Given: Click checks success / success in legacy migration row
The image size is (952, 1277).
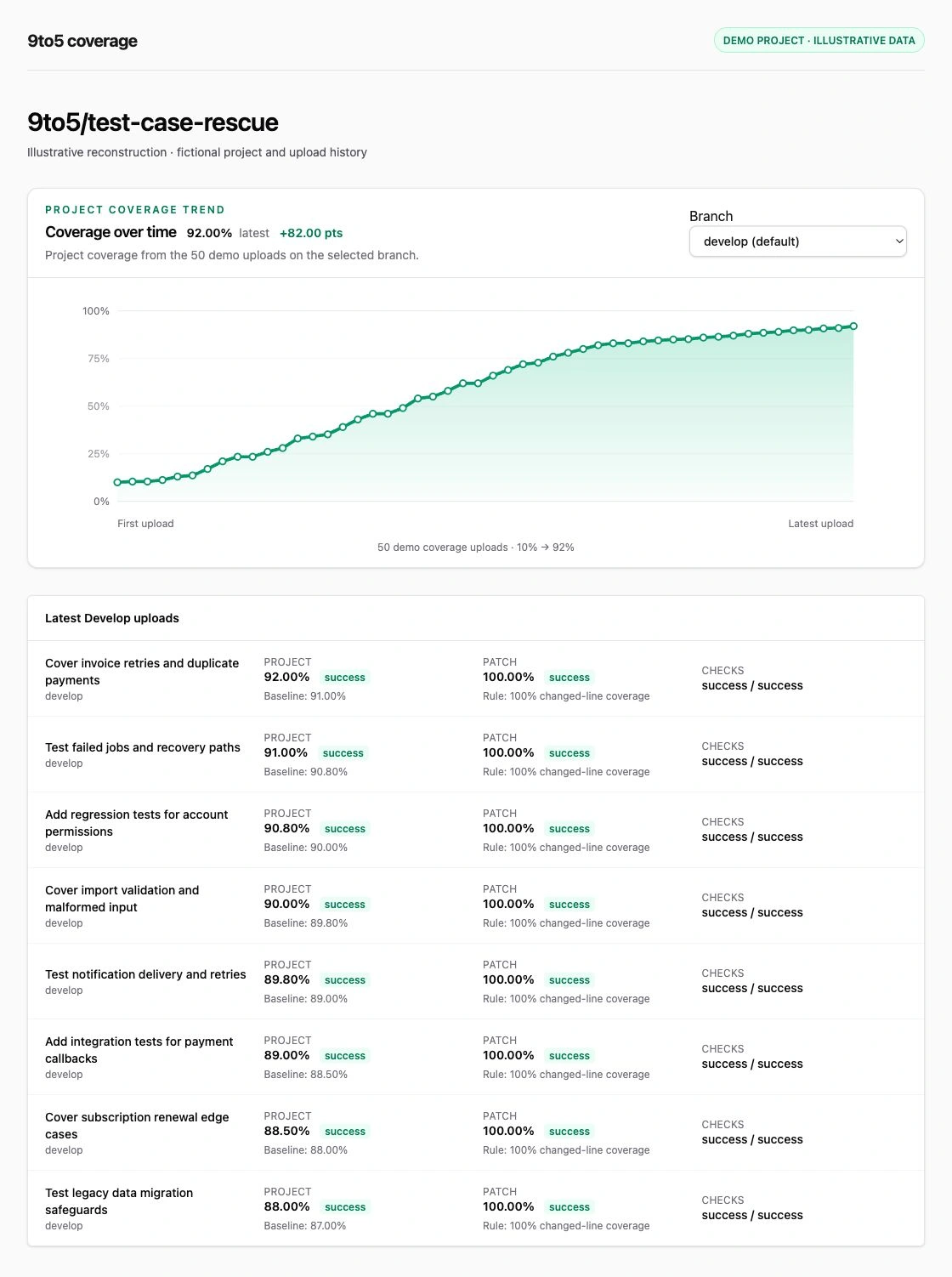Looking at the screenshot, I should (752, 1216).
